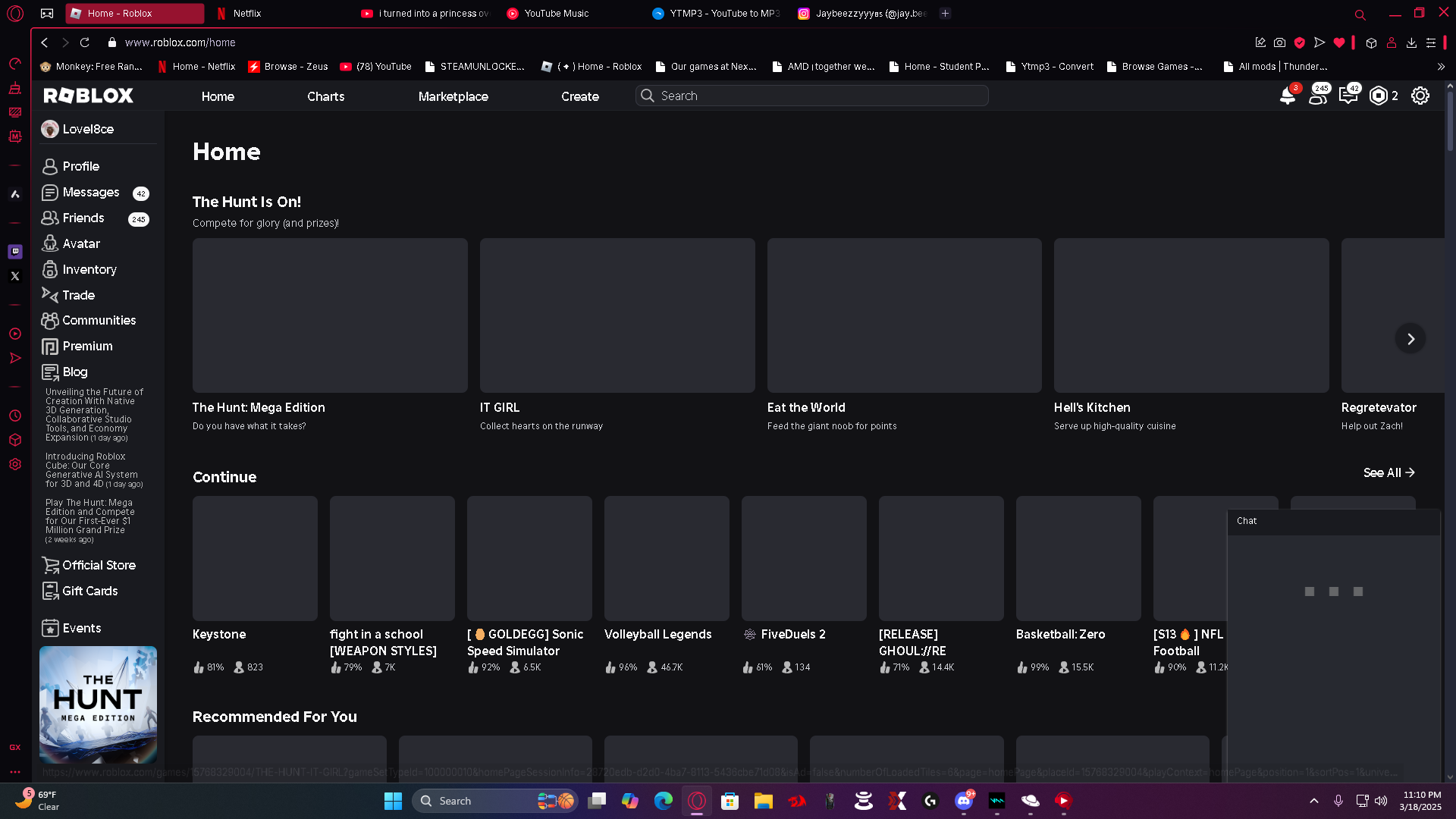
Task: Open browser snapshot camera tool
Action: point(1280,42)
